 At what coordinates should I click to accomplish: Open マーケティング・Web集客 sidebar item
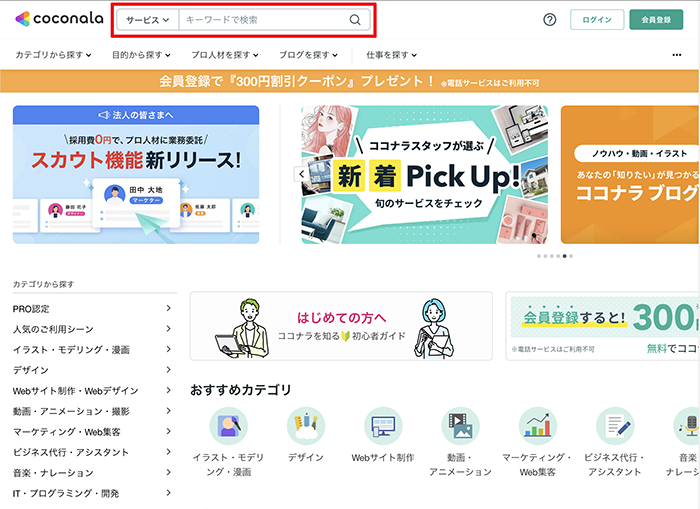pos(92,432)
